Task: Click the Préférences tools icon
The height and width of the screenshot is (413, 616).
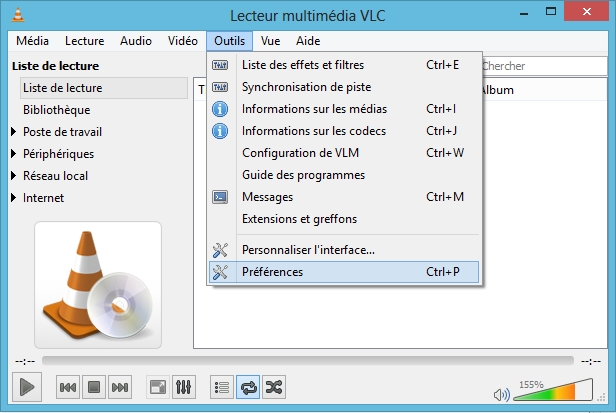Action: tap(220, 272)
